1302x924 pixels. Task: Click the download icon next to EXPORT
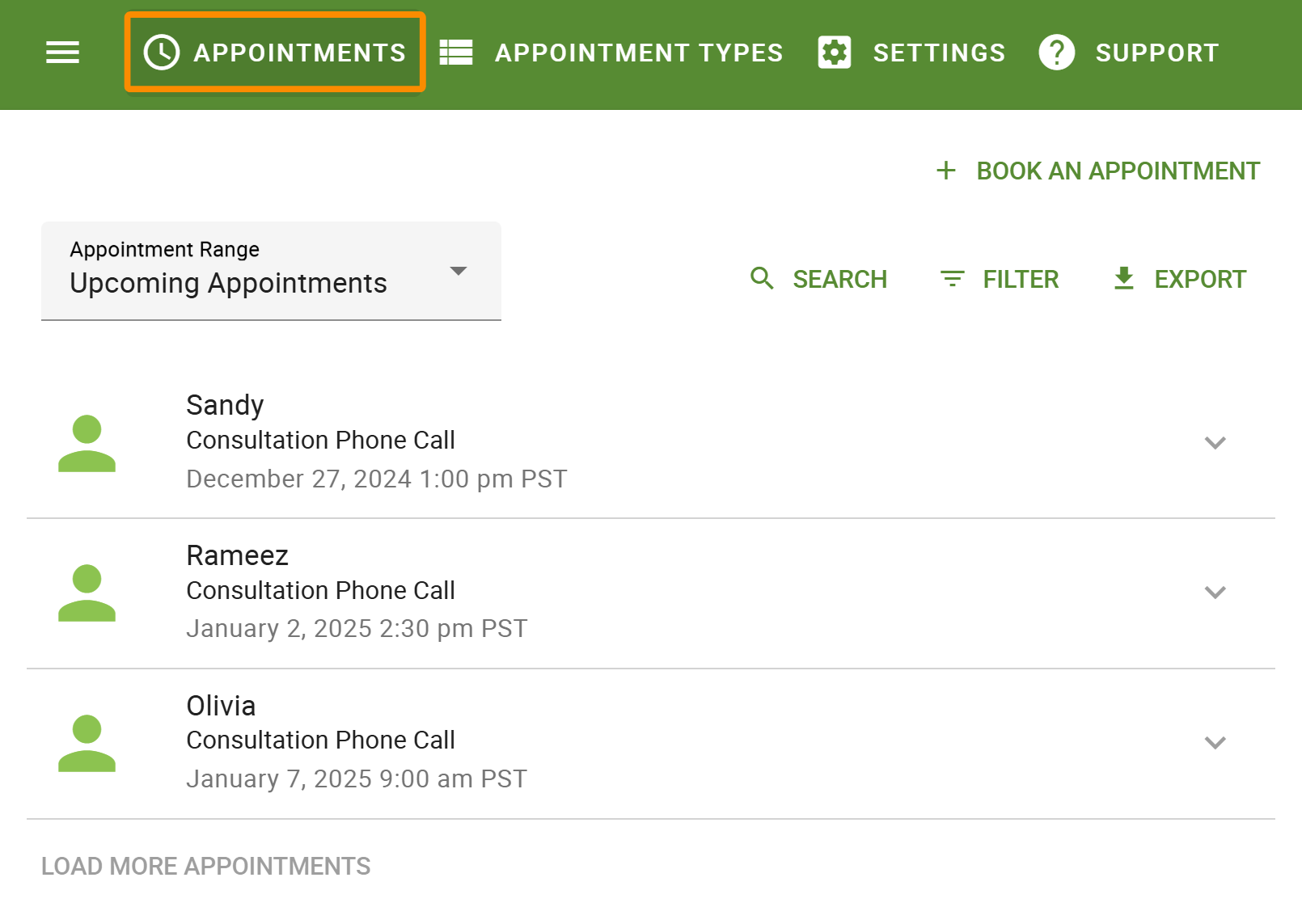click(1123, 278)
